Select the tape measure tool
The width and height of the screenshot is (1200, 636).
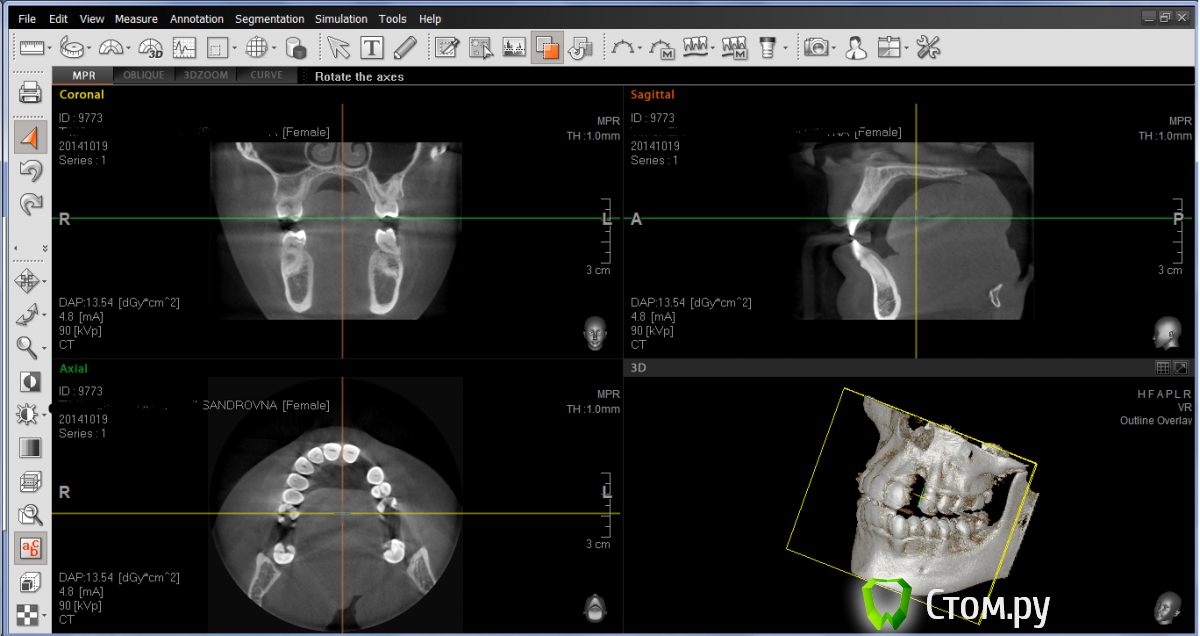pos(71,47)
